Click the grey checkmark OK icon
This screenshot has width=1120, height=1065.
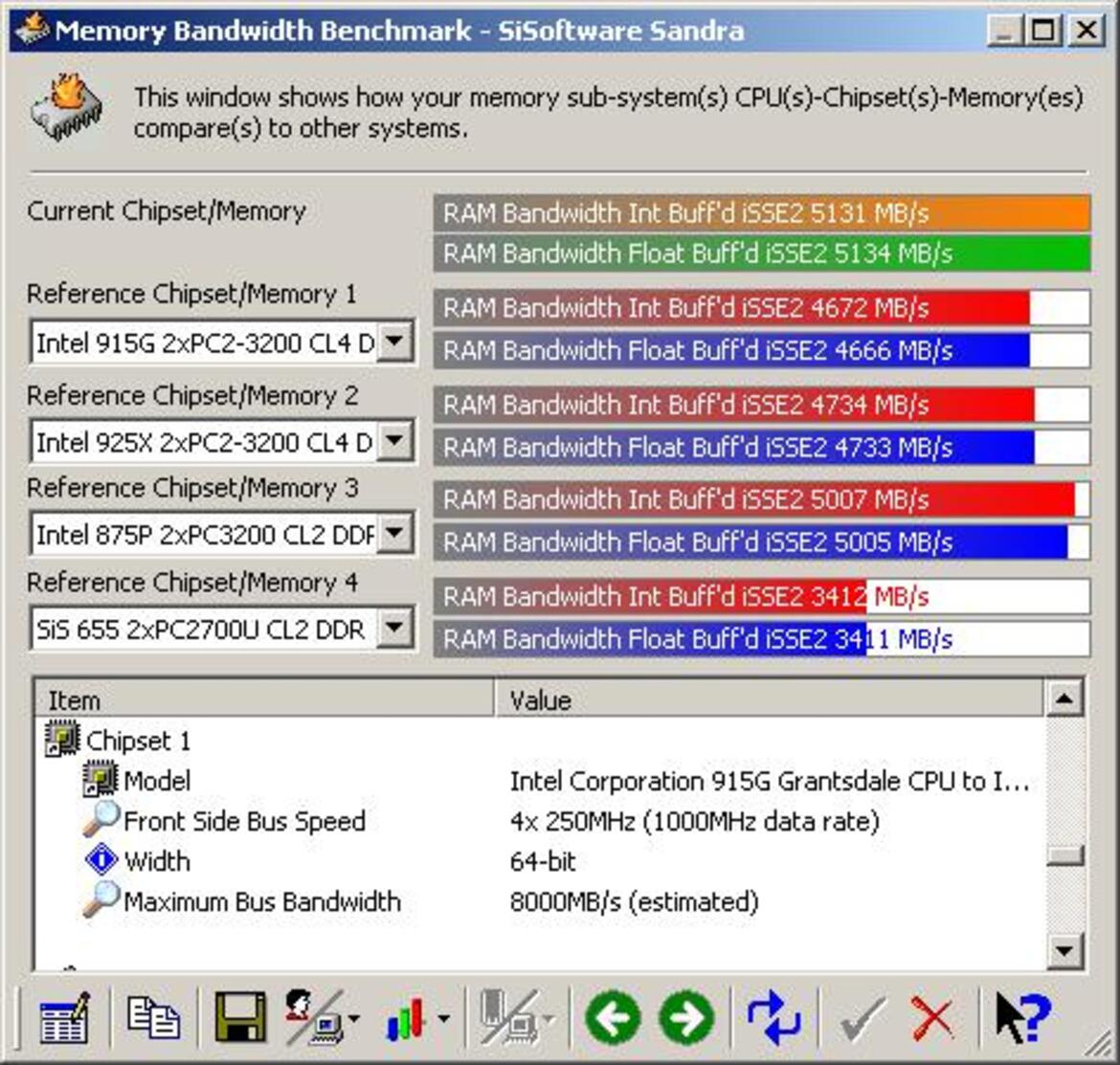(x=862, y=1019)
